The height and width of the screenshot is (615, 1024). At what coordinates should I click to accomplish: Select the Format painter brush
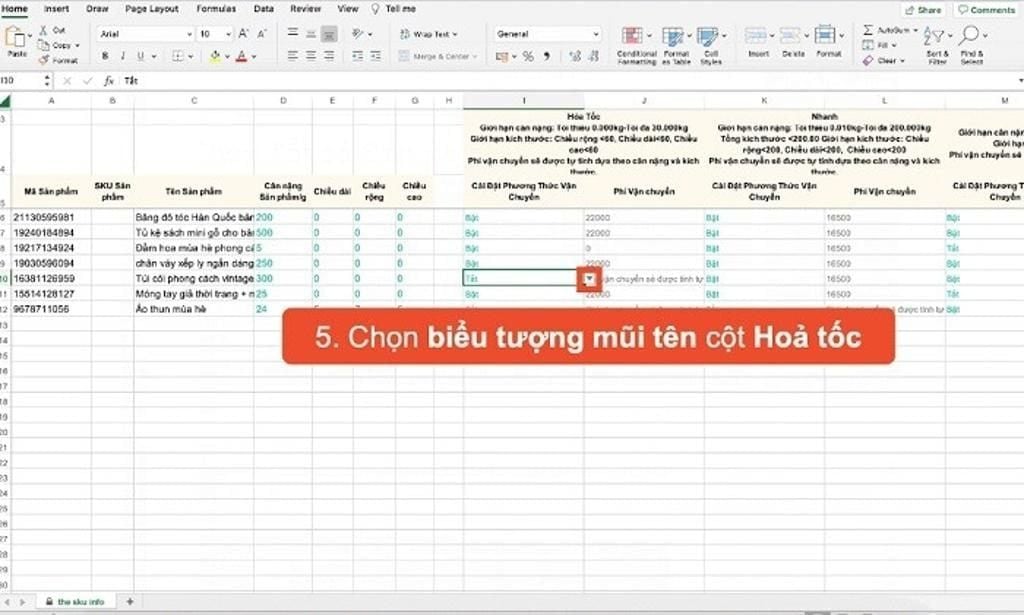click(45, 60)
